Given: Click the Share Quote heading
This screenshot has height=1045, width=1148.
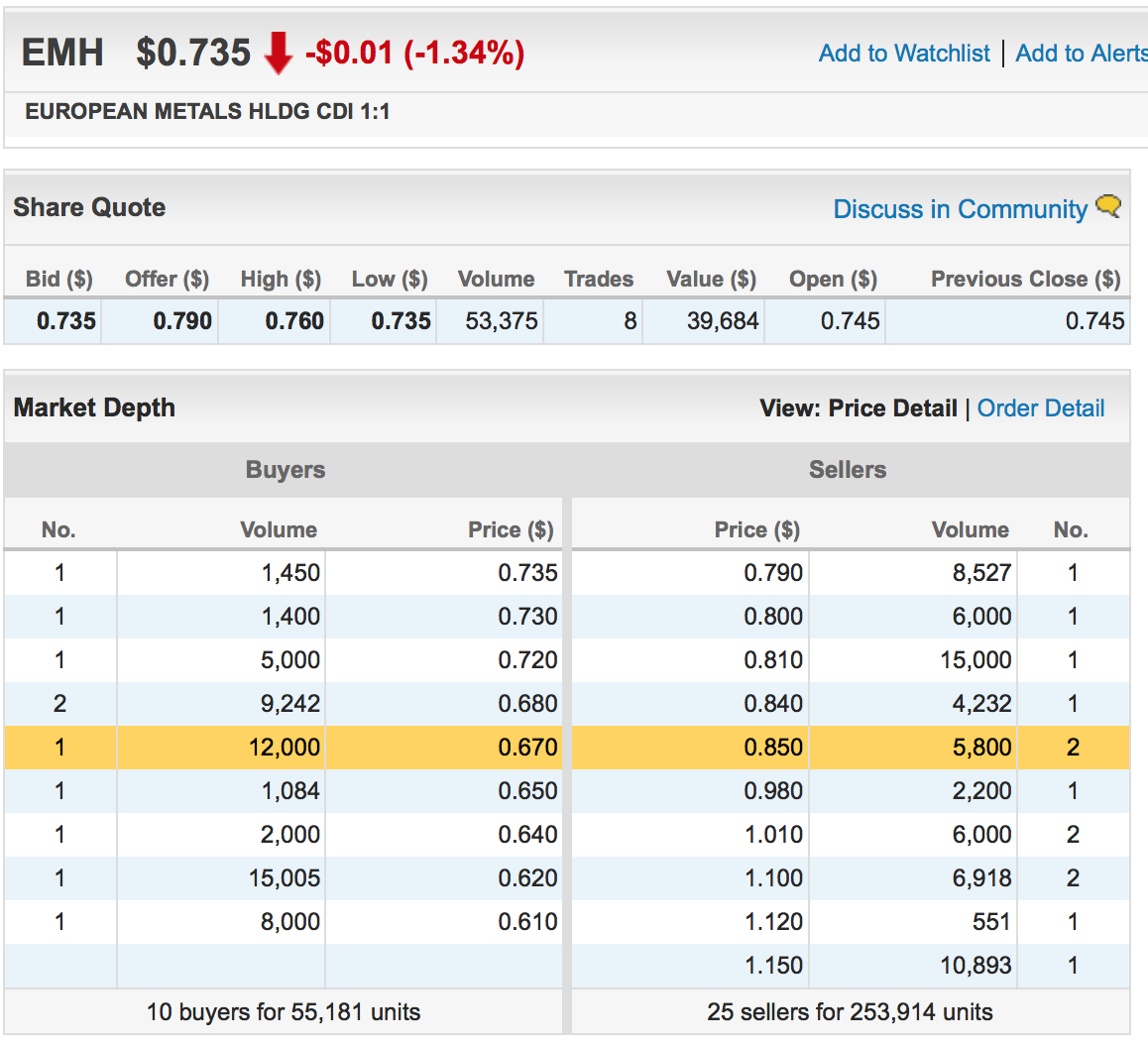Looking at the screenshot, I should coord(89,207).
